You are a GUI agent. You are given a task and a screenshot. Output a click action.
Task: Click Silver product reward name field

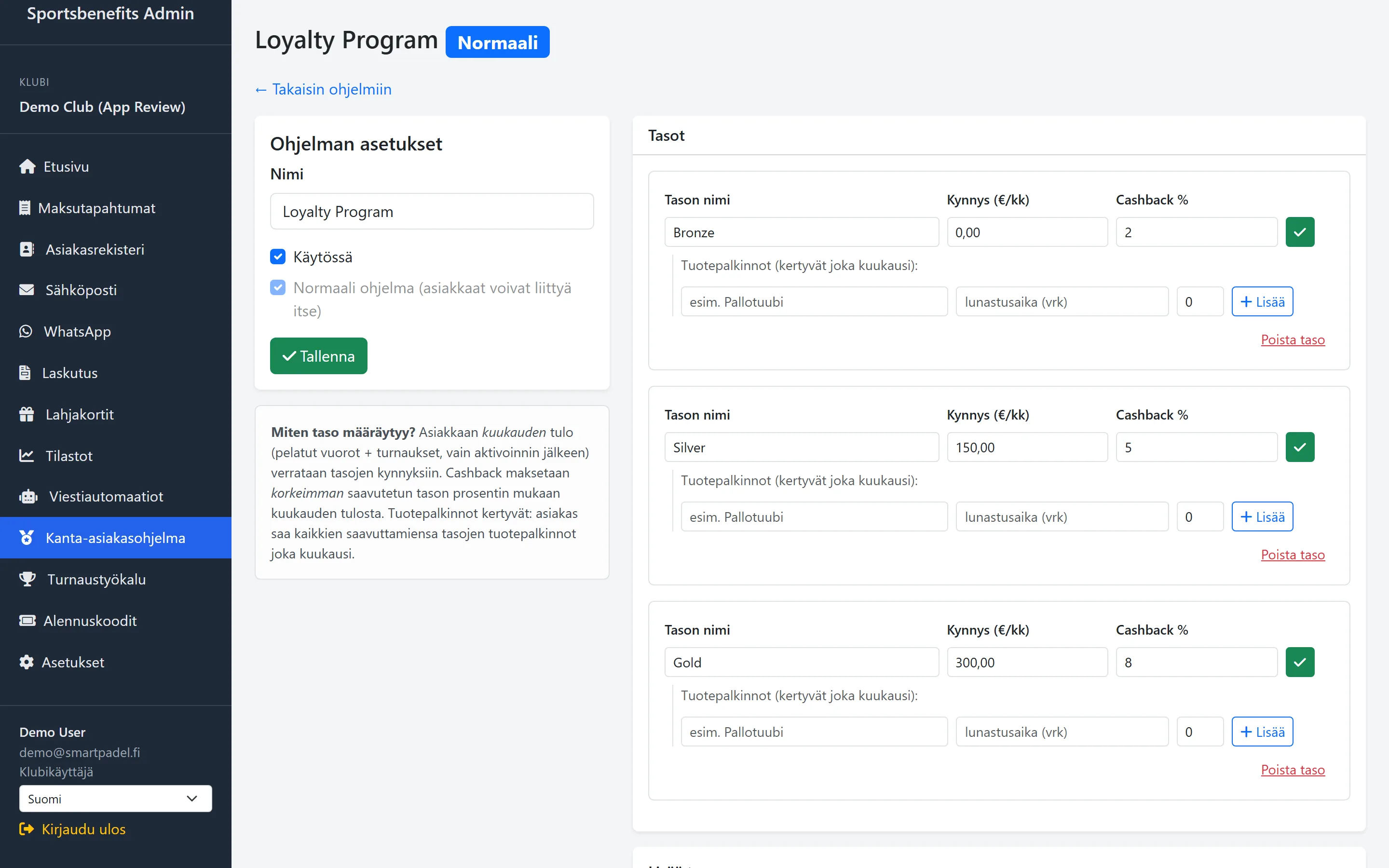point(814,516)
